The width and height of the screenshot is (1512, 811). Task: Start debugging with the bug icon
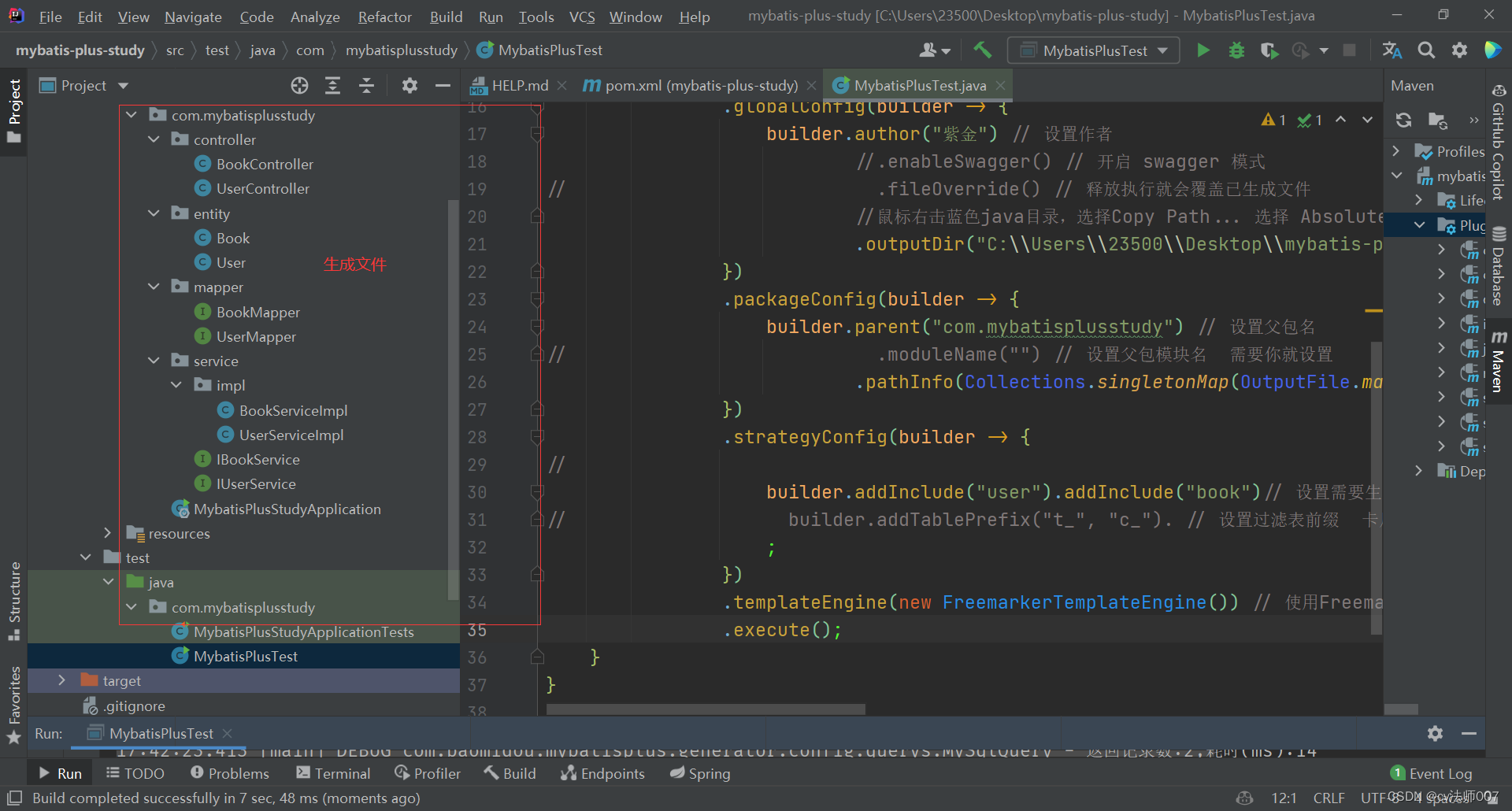(x=1236, y=50)
